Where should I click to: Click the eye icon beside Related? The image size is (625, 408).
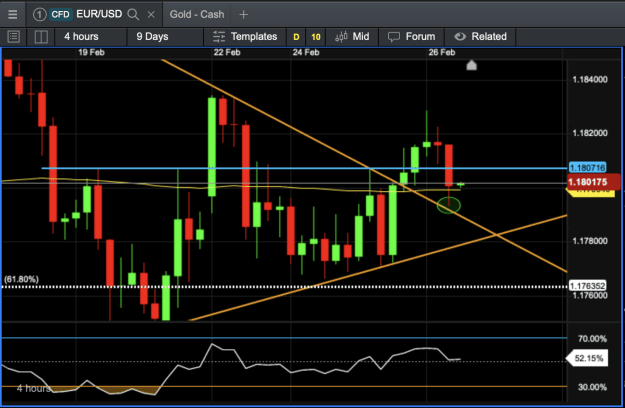(460, 37)
